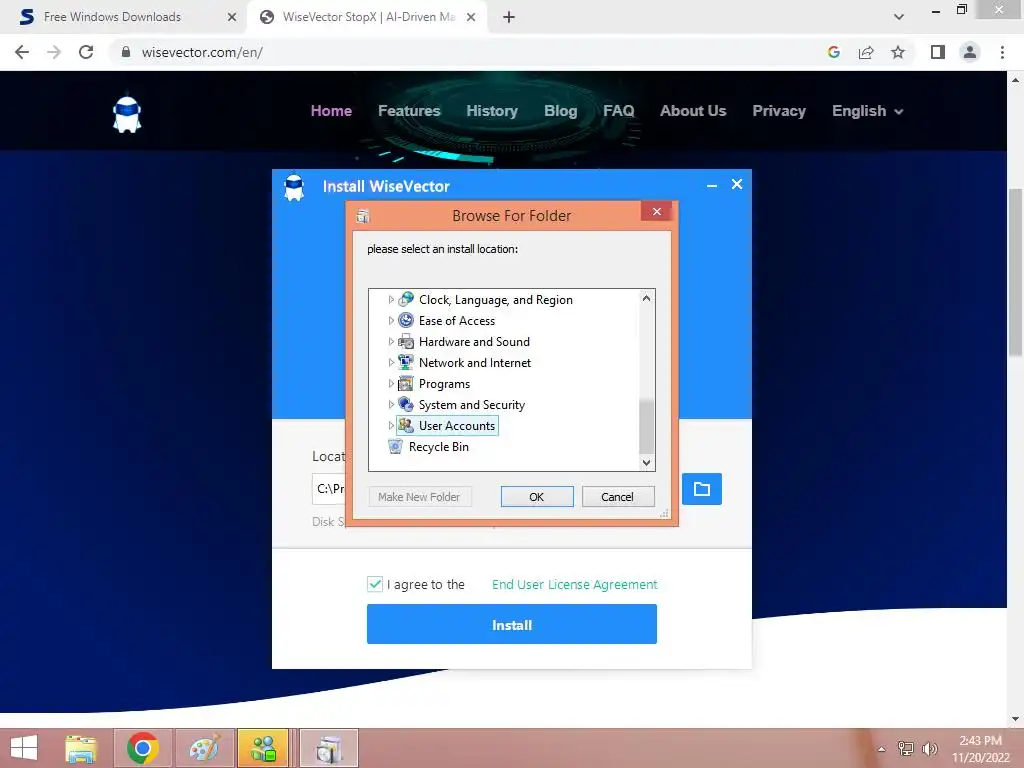Click the Google icon in address bar

833,52
